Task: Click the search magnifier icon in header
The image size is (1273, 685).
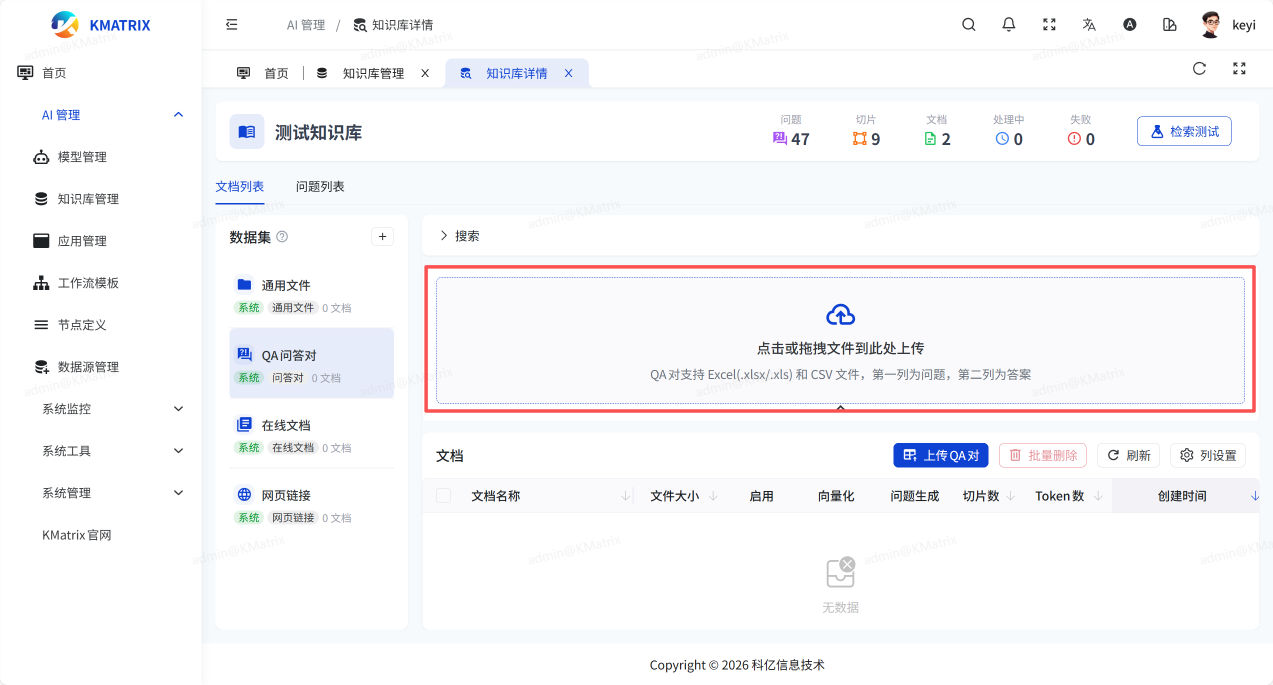Action: point(968,25)
